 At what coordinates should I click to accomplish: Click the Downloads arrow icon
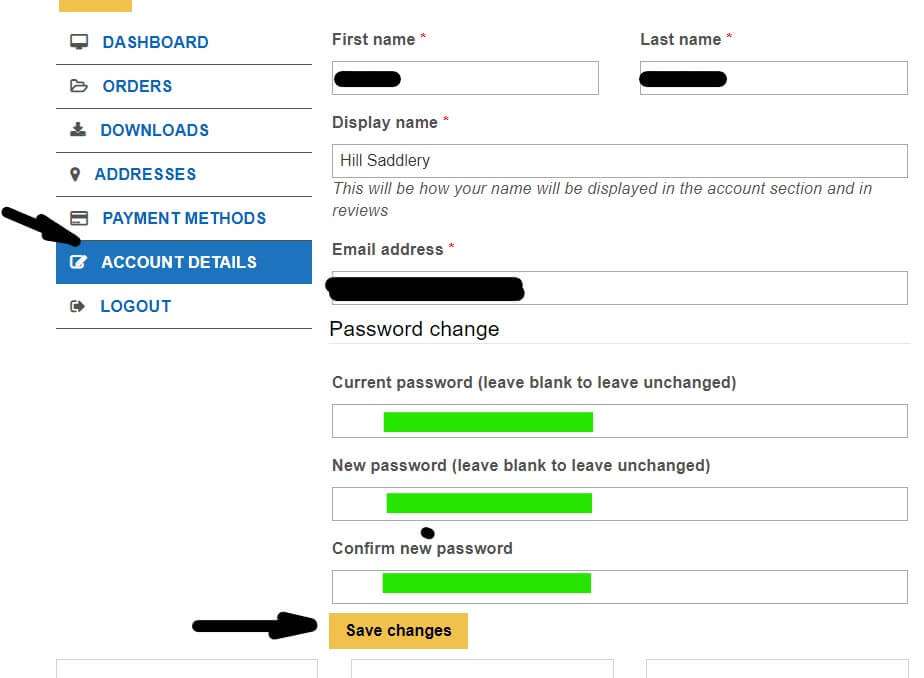tap(78, 130)
